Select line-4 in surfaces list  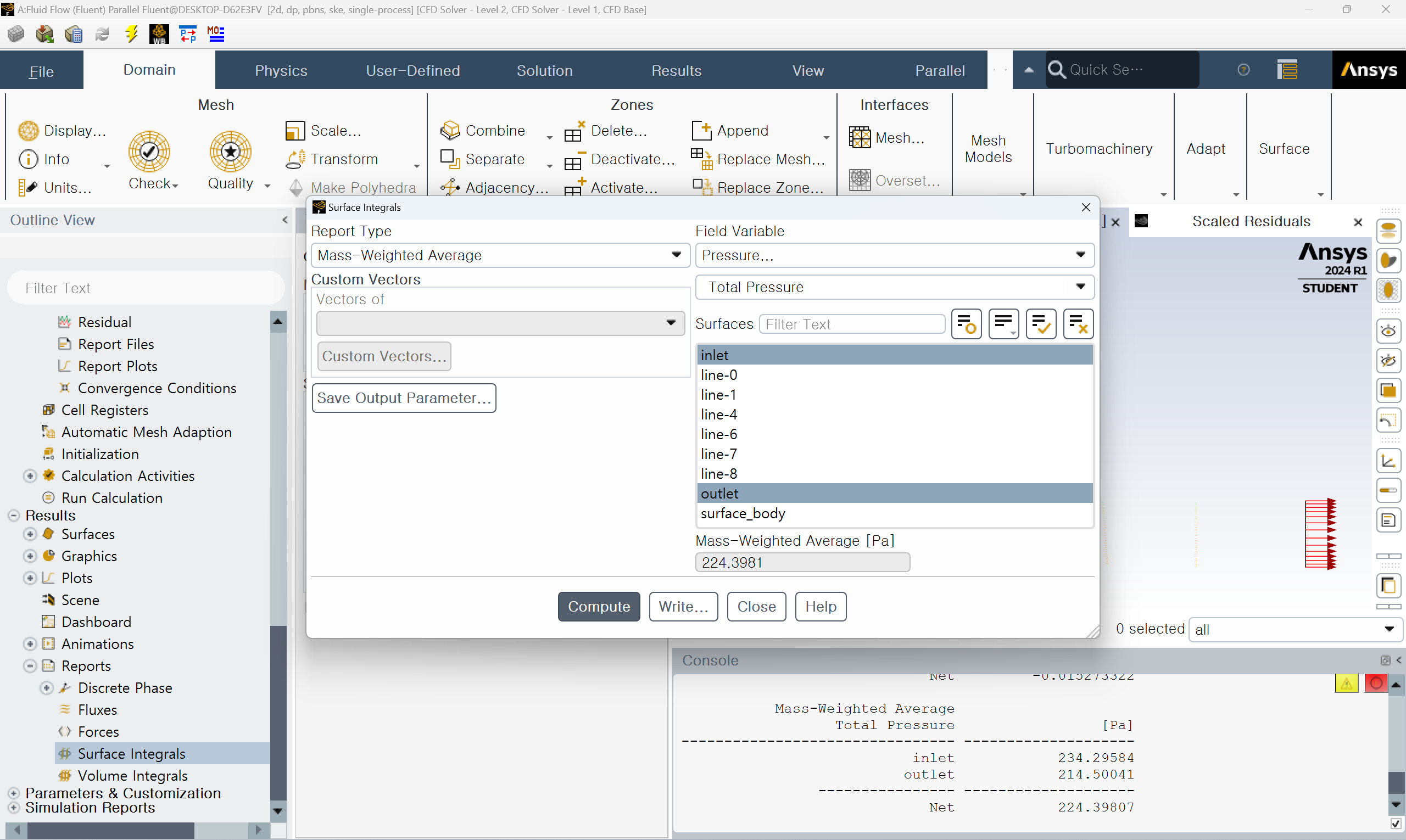(x=895, y=415)
